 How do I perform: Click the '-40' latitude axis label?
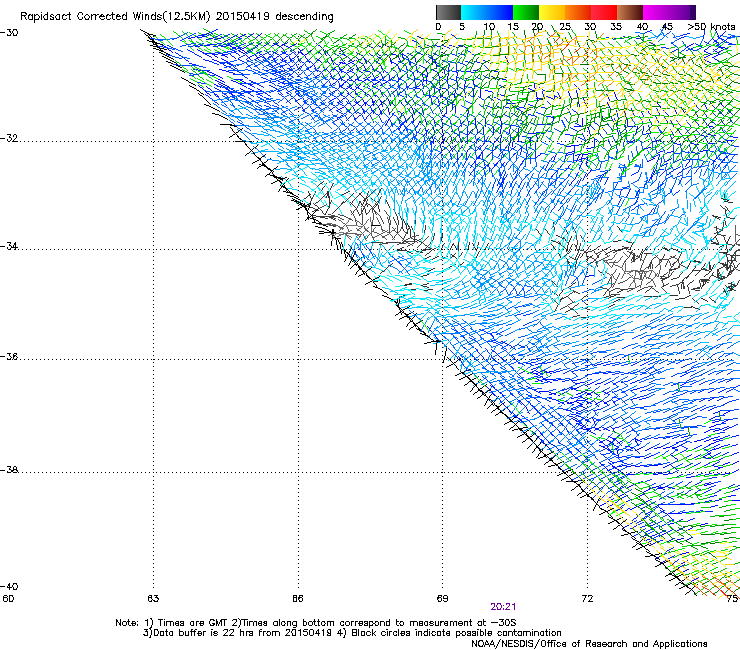pyautogui.click(x=9, y=586)
